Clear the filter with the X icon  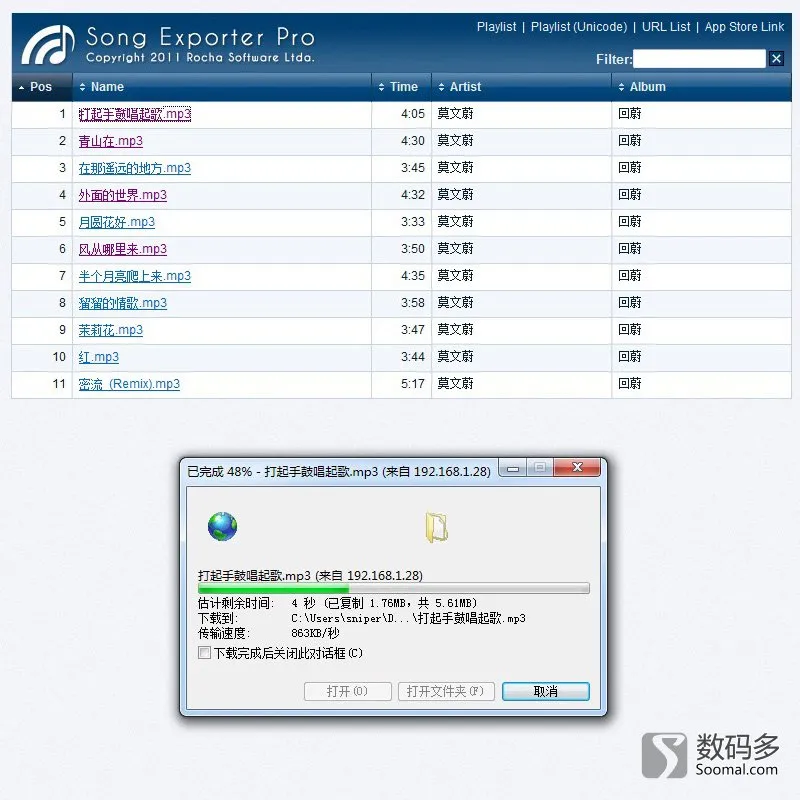tap(776, 59)
